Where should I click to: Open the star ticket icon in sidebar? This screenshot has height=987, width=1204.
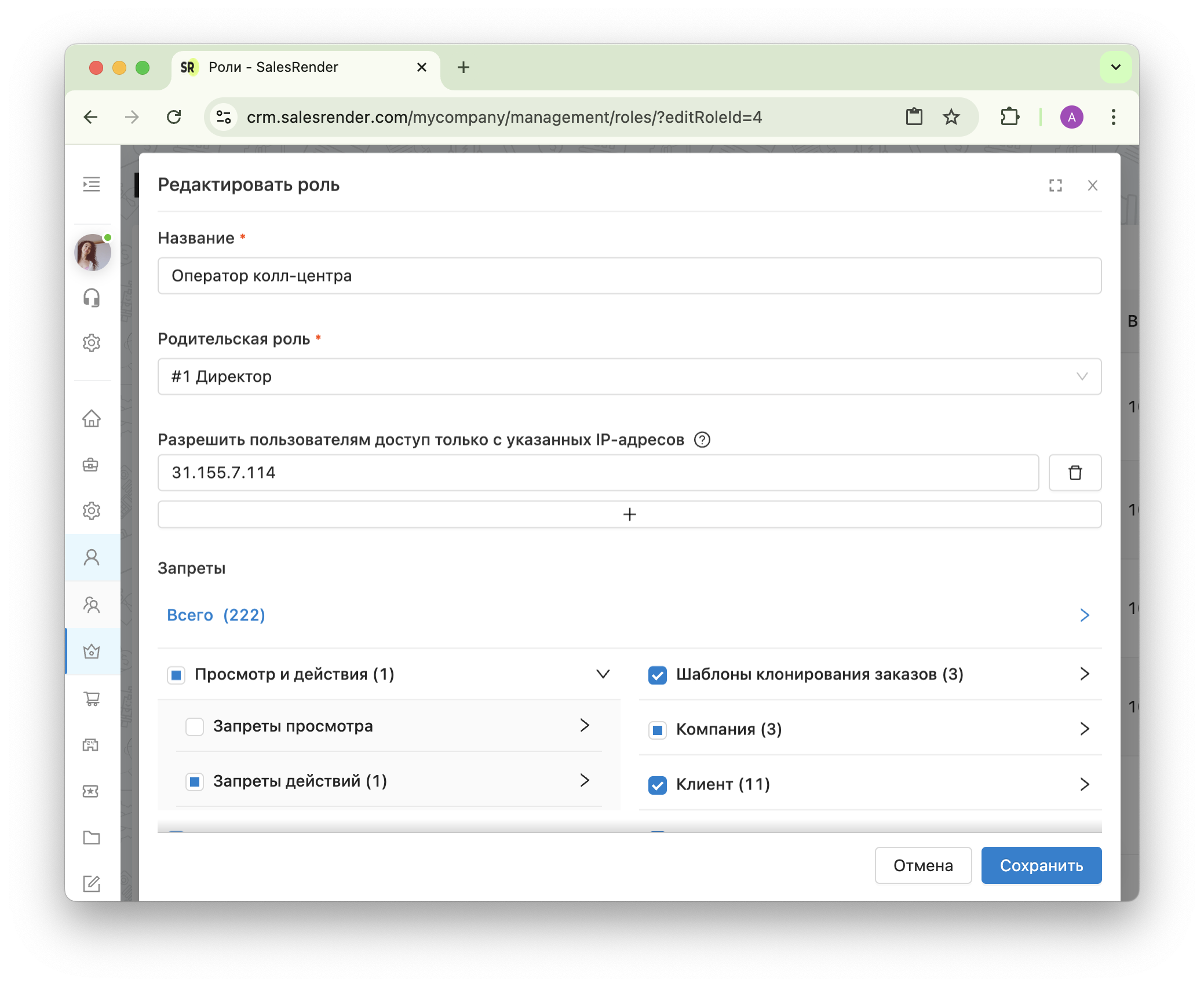(92, 791)
